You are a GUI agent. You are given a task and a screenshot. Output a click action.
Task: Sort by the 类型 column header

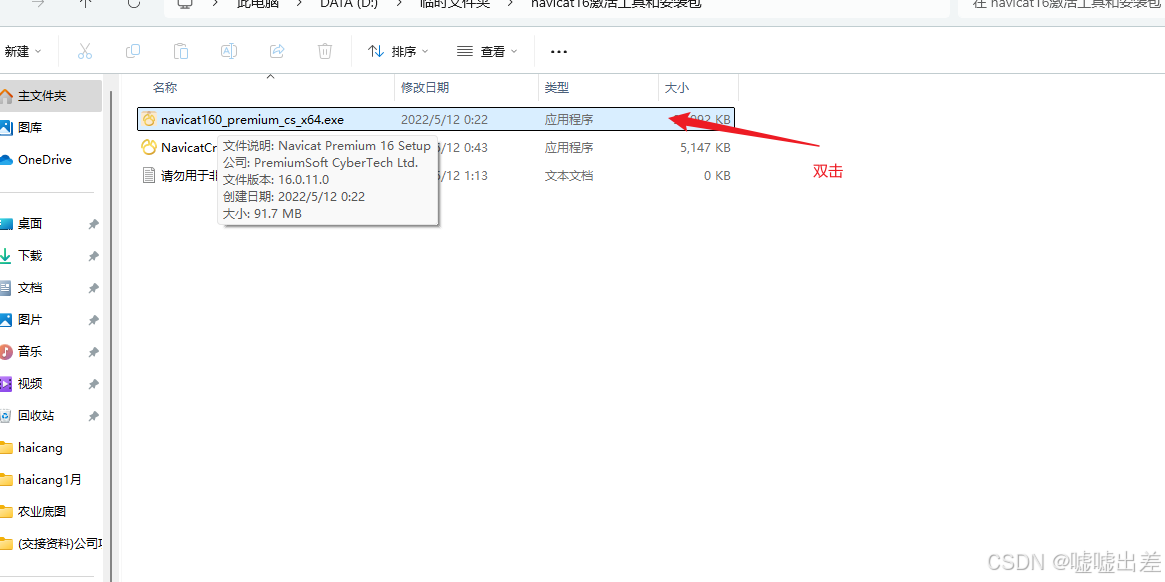click(x=556, y=88)
